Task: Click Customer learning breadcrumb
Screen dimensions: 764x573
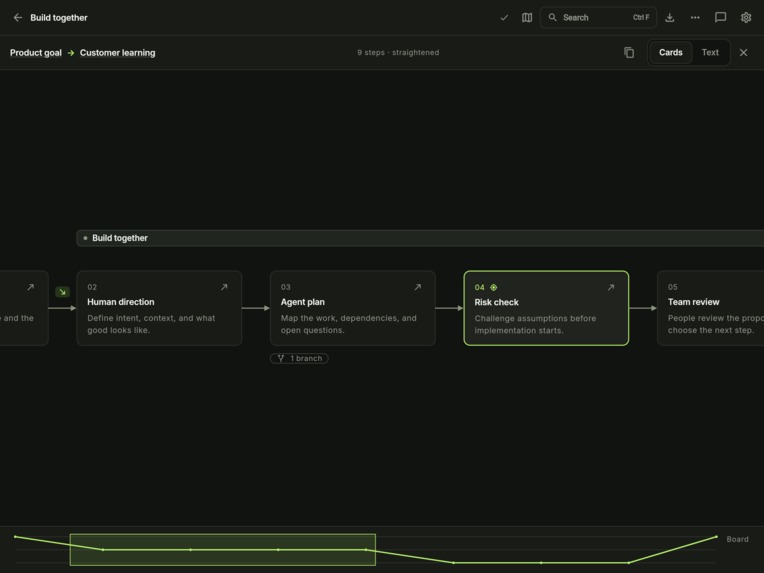Action: 117,53
